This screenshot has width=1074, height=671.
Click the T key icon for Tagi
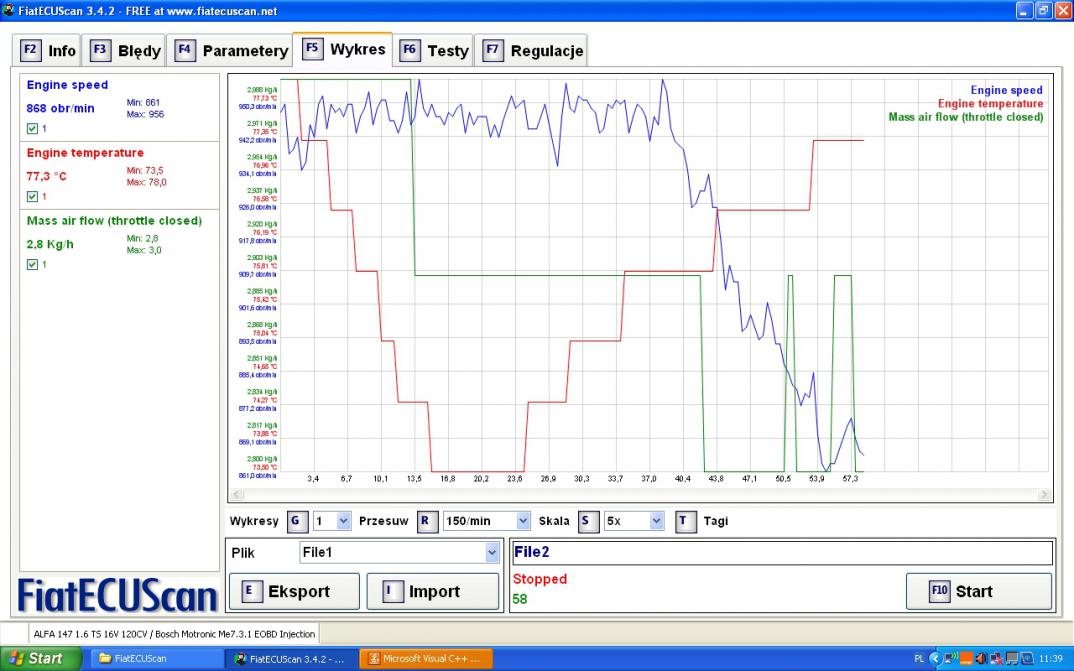[x=685, y=521]
